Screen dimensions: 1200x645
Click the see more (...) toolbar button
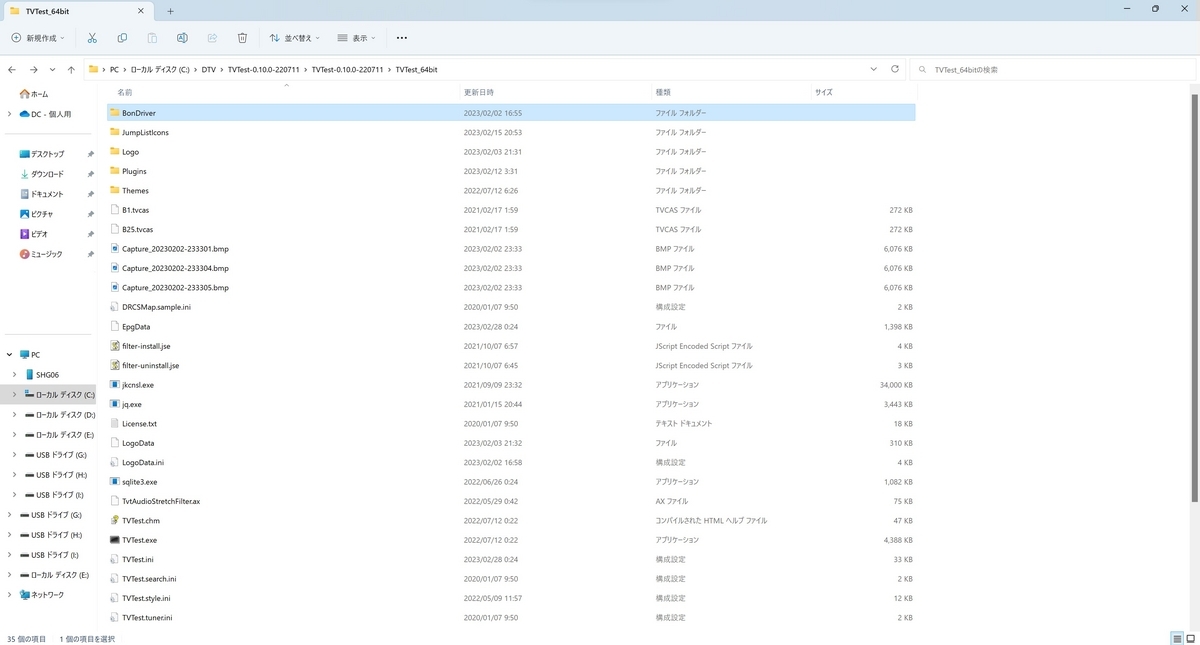[x=401, y=38]
